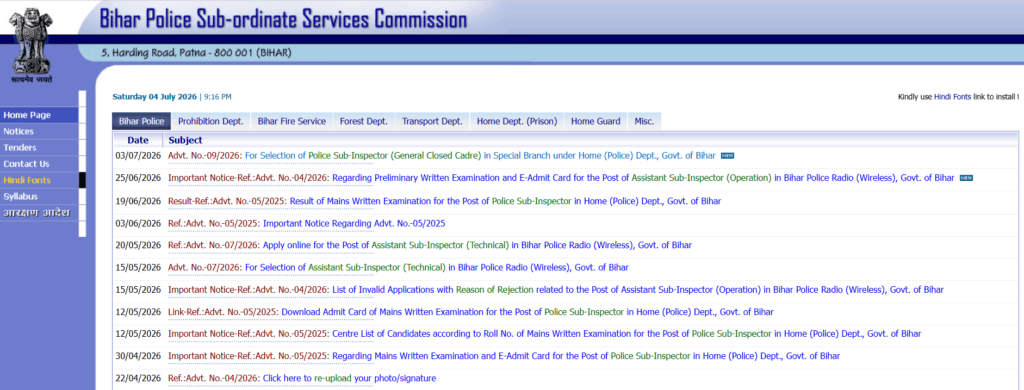Screen dimensions: 1024x390
Task: Open Download Admit Card of Mains Written Examination
Action: pyautogui.click(x=471, y=312)
